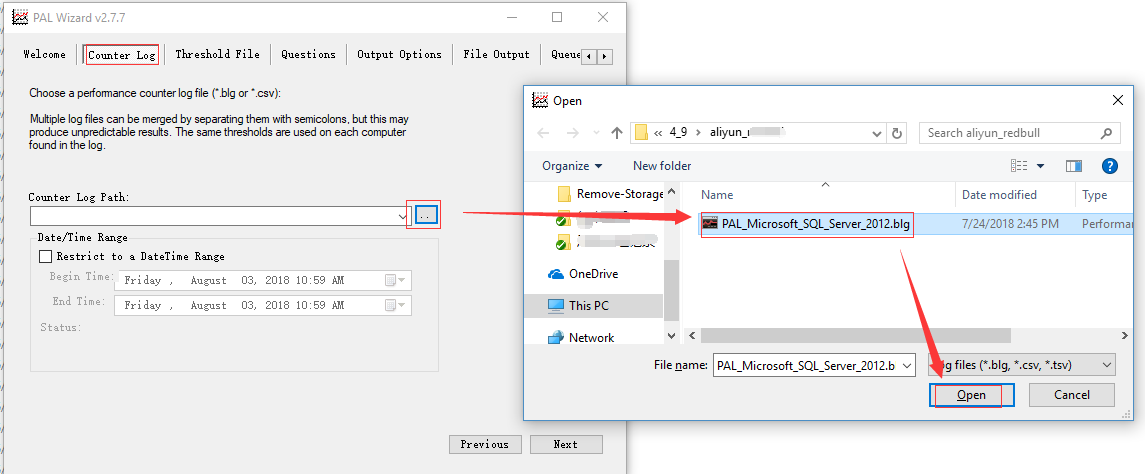Click the Previous button
The height and width of the screenshot is (474, 1145).
[x=485, y=444]
